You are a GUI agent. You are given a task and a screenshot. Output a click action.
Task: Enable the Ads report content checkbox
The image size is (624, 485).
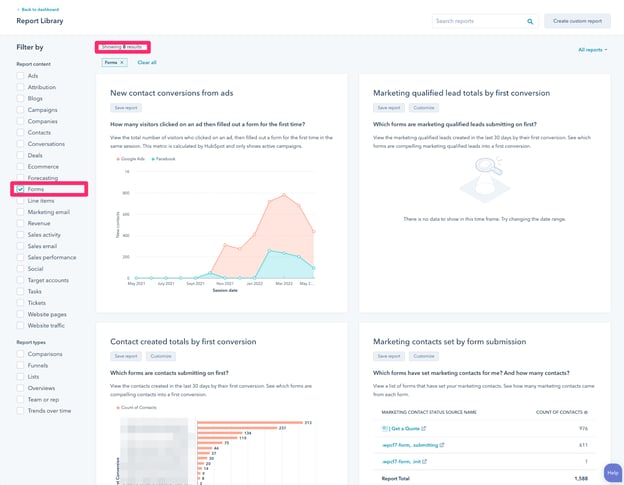coord(21,76)
